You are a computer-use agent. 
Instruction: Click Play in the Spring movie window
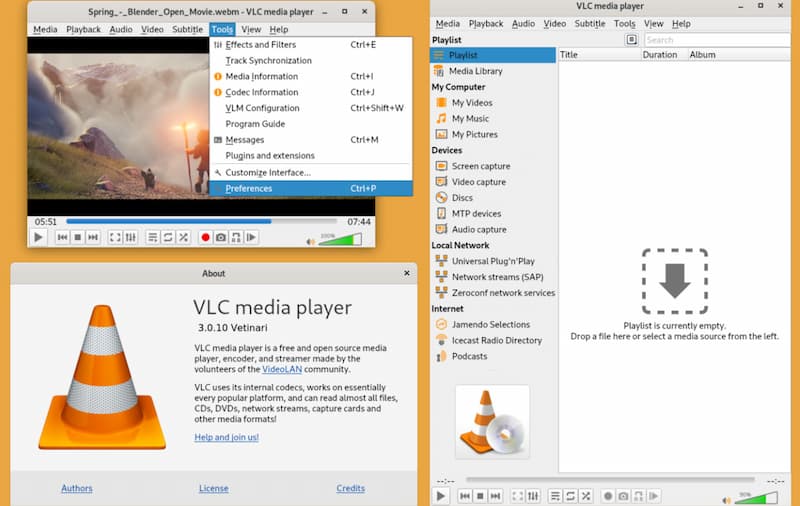coord(38,237)
